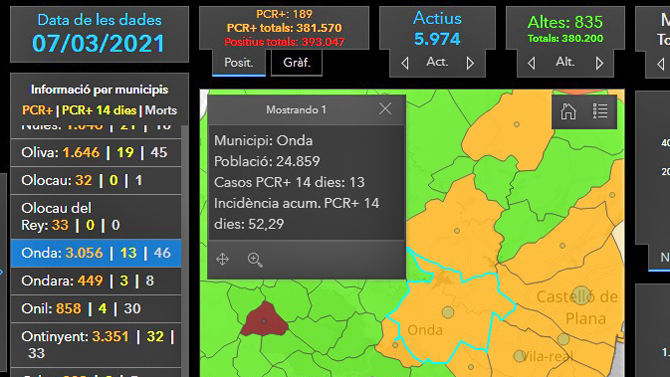Image resolution: width=670 pixels, height=377 pixels.
Task: Select Oliva in the municipality list
Action: coord(96,153)
